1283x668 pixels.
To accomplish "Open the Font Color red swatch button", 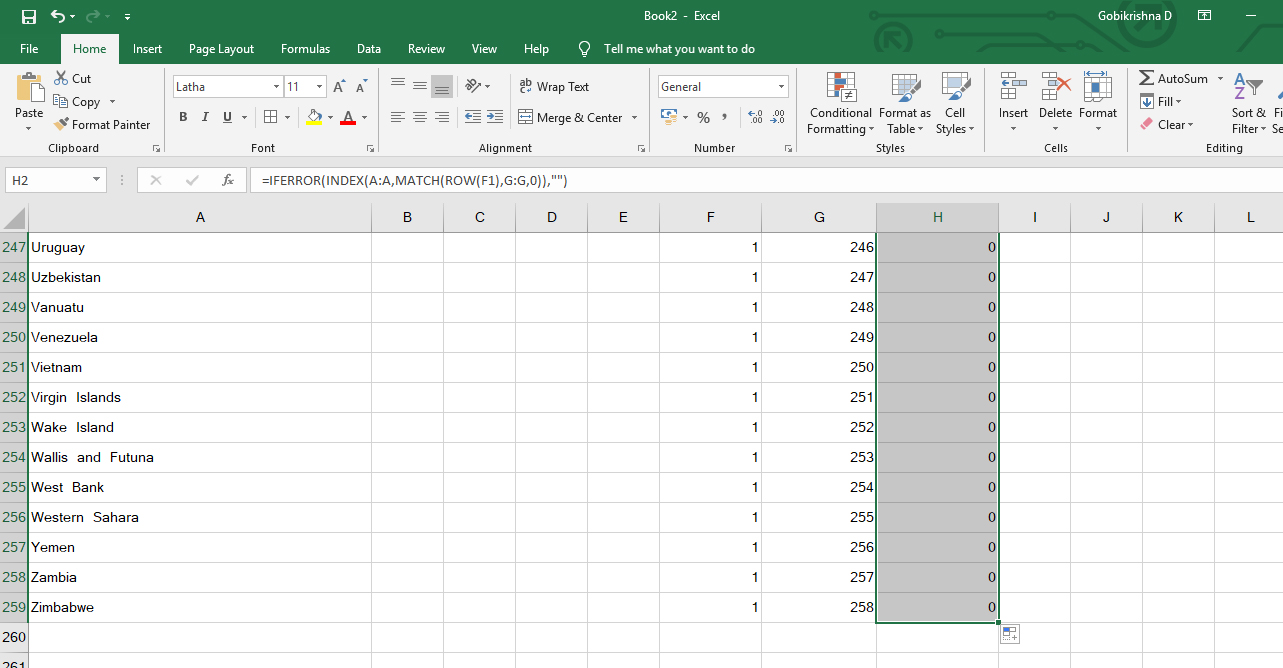I will [348, 118].
